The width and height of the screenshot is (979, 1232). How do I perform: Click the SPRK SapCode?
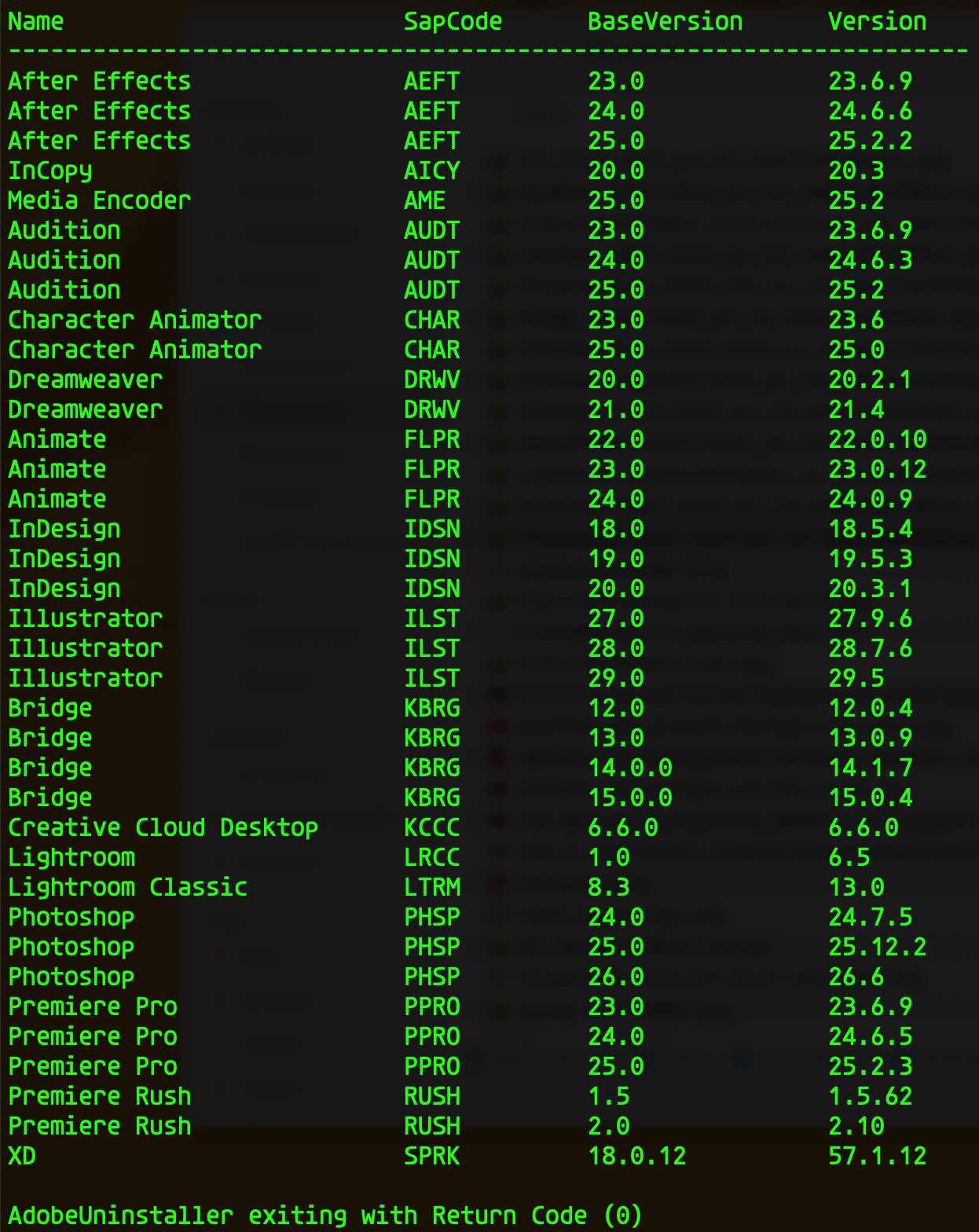pos(431,1156)
